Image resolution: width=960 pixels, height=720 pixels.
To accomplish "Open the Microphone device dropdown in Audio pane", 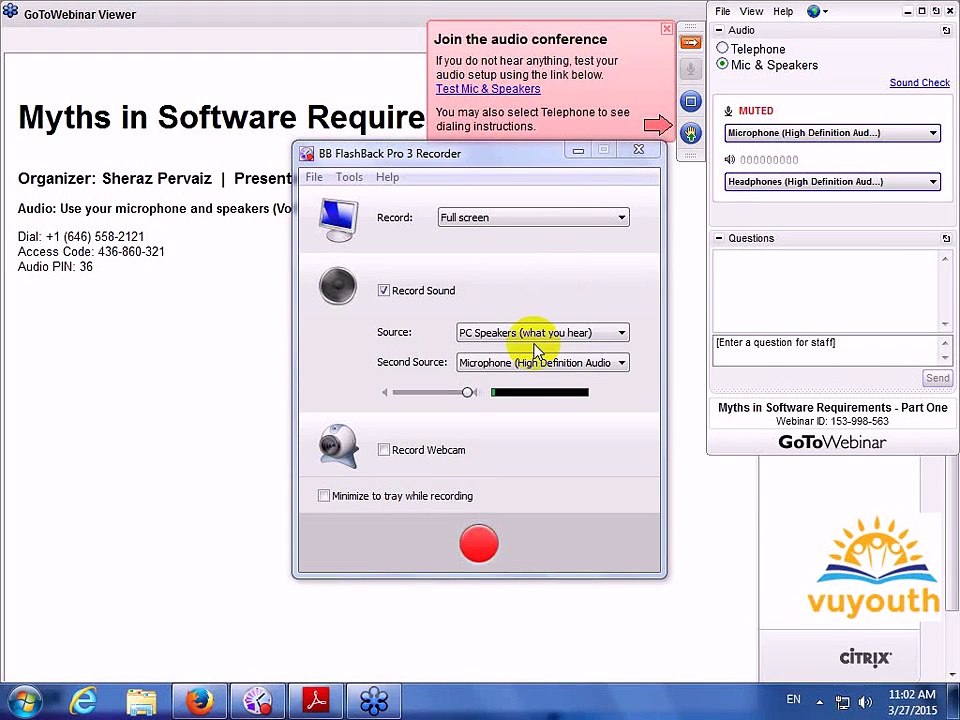I will 833,133.
